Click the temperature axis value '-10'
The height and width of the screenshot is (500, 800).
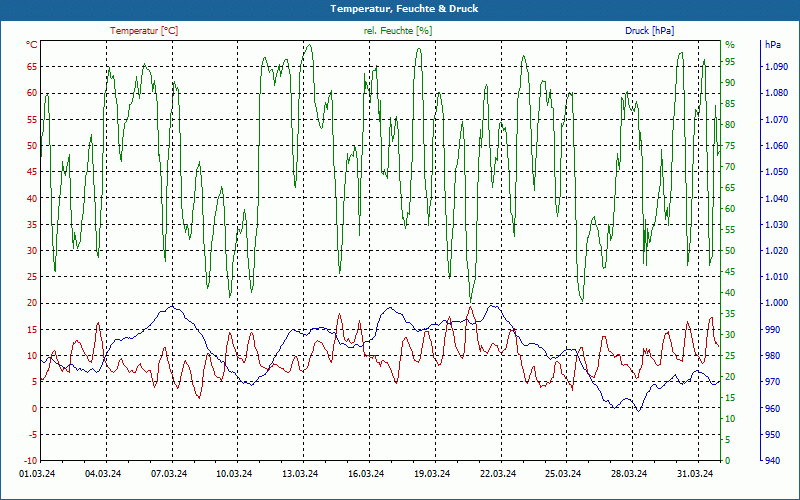(x=30, y=461)
